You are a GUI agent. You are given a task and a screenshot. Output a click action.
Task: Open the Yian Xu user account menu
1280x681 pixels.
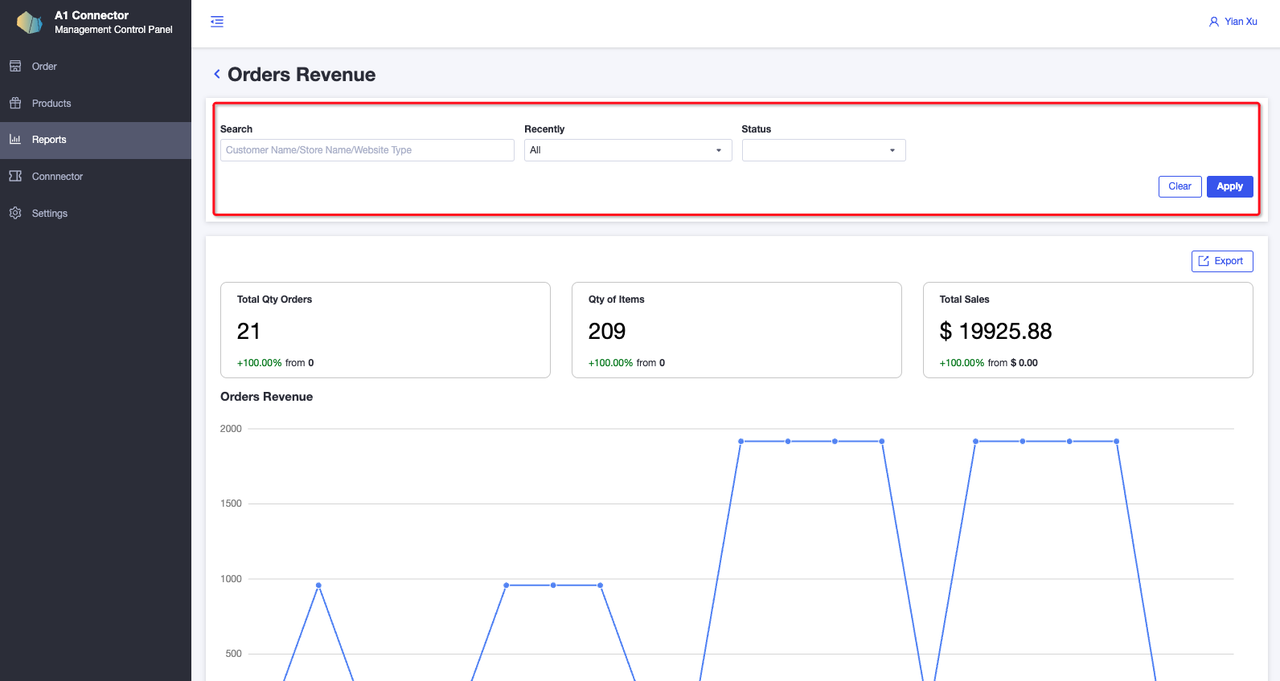click(x=1233, y=21)
